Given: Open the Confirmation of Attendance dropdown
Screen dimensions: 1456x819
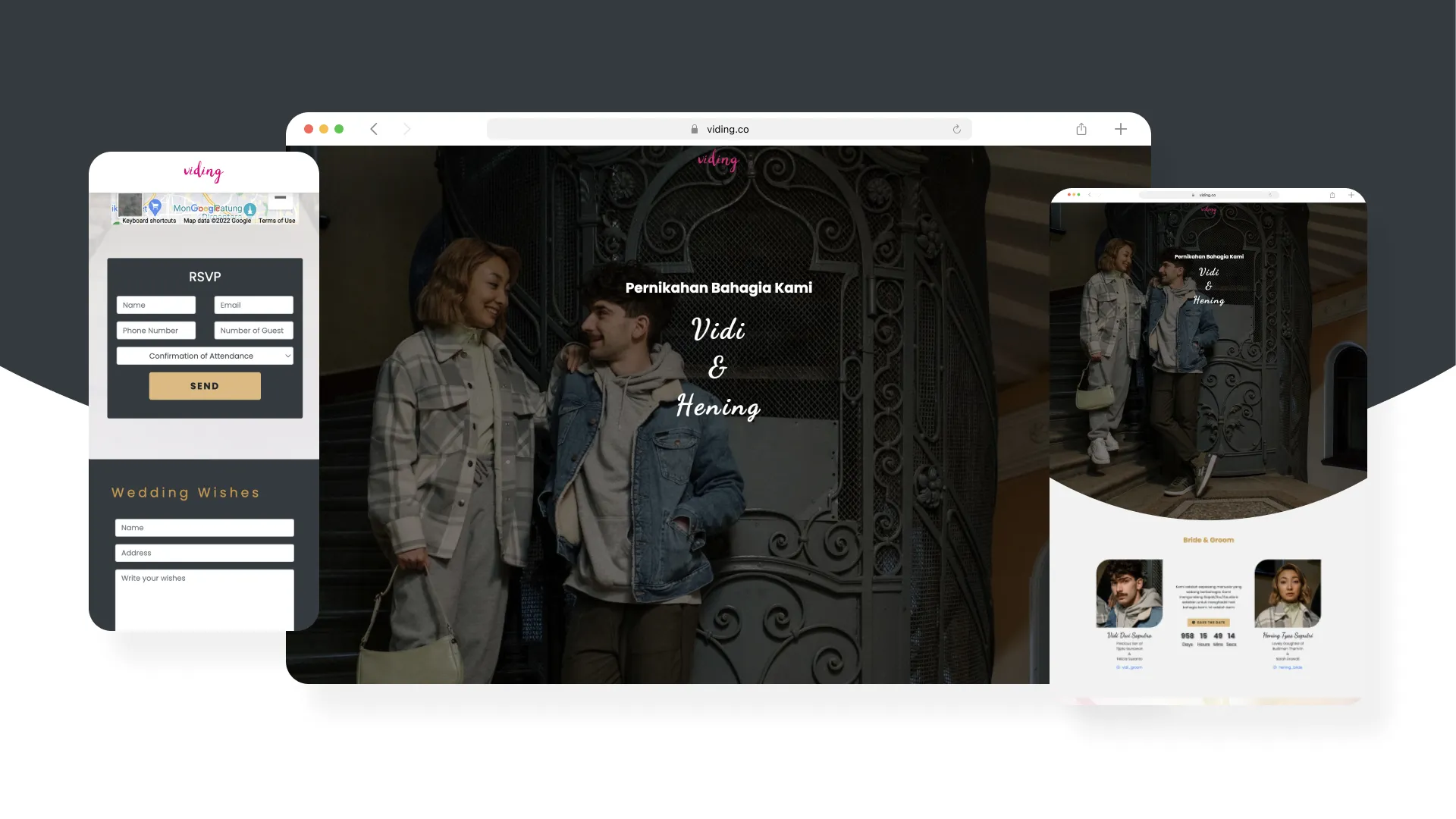Looking at the screenshot, I should point(204,355).
